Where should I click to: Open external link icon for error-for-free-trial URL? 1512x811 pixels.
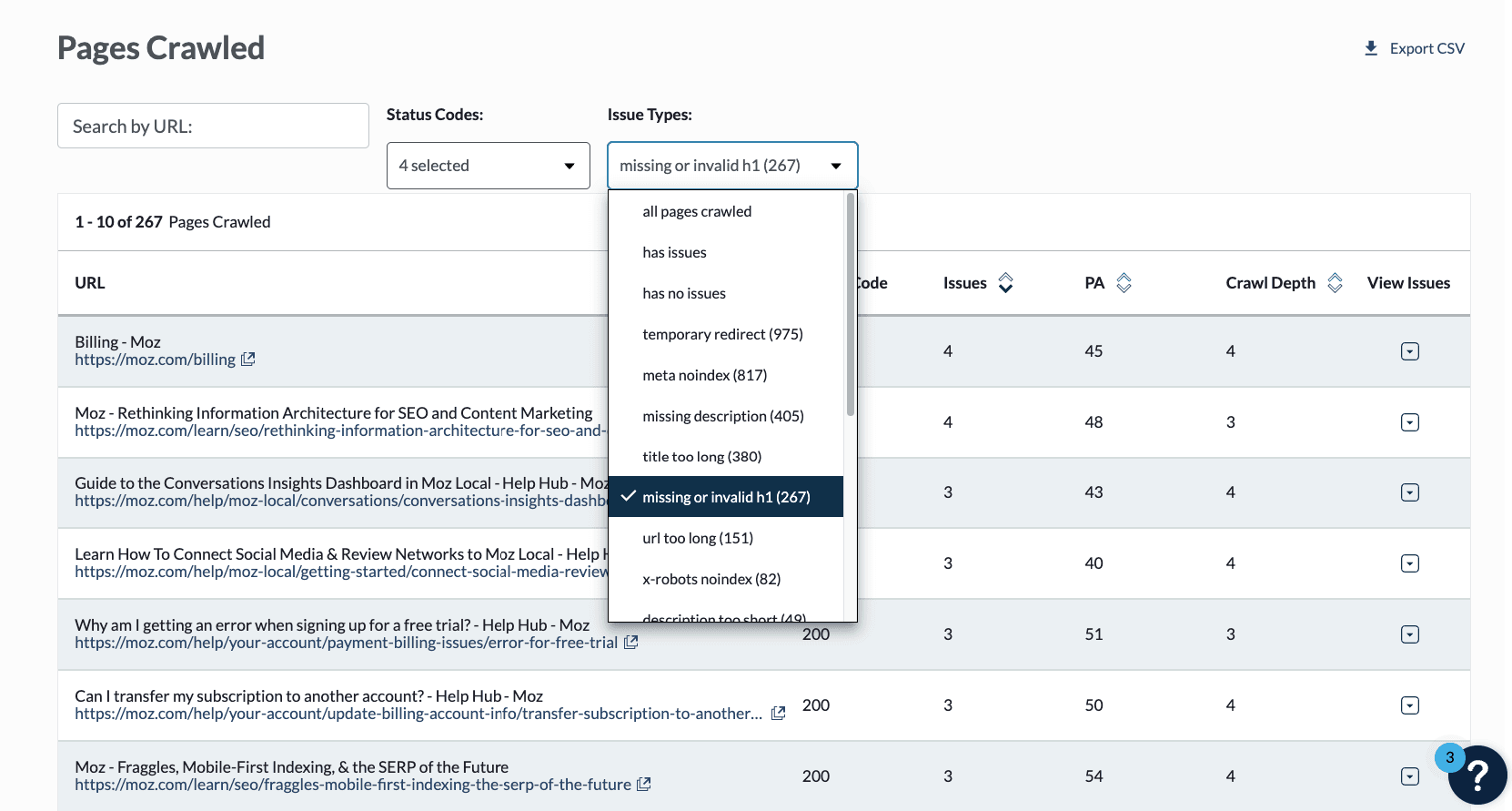tap(630, 643)
